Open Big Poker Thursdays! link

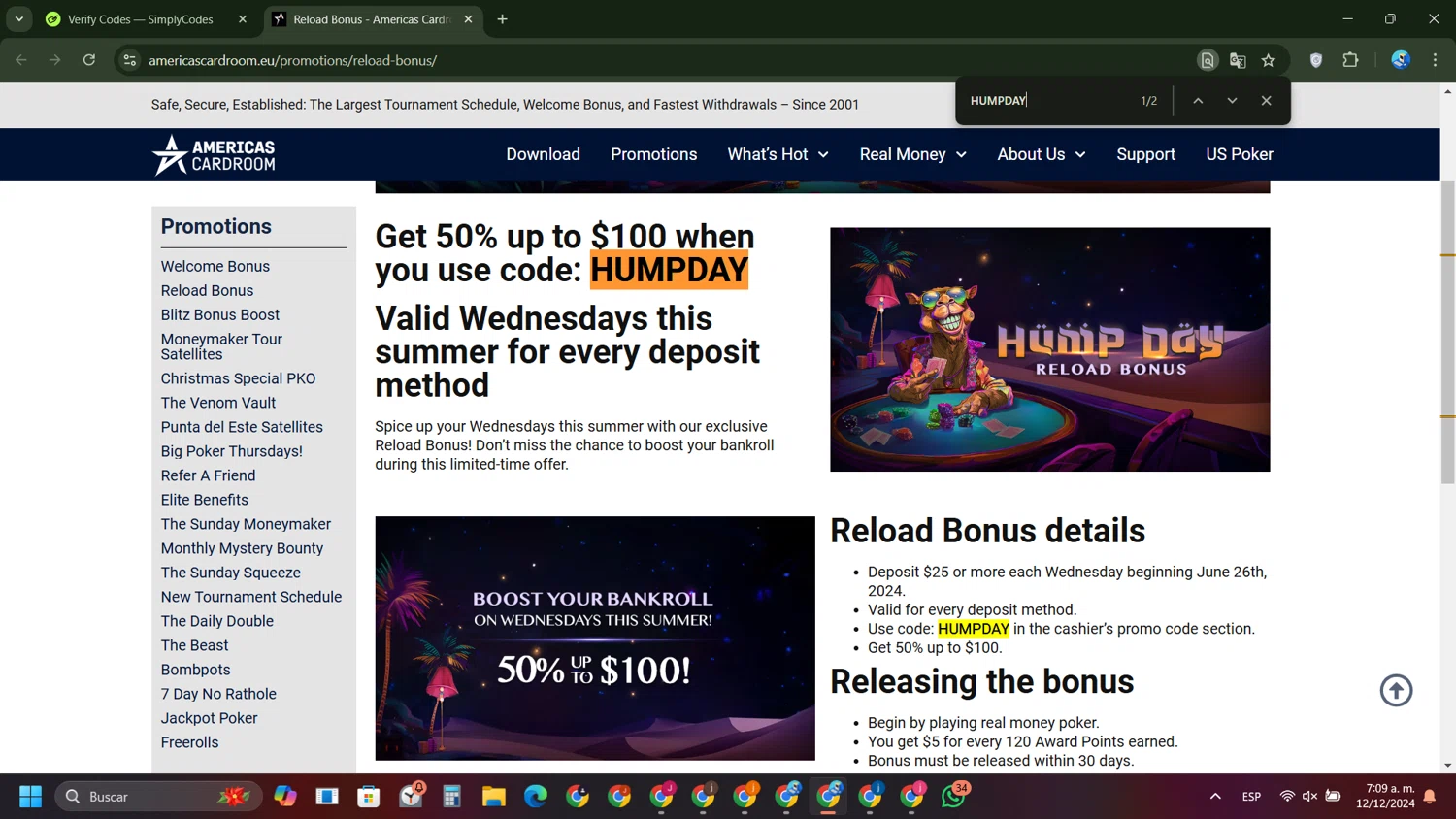(x=232, y=451)
